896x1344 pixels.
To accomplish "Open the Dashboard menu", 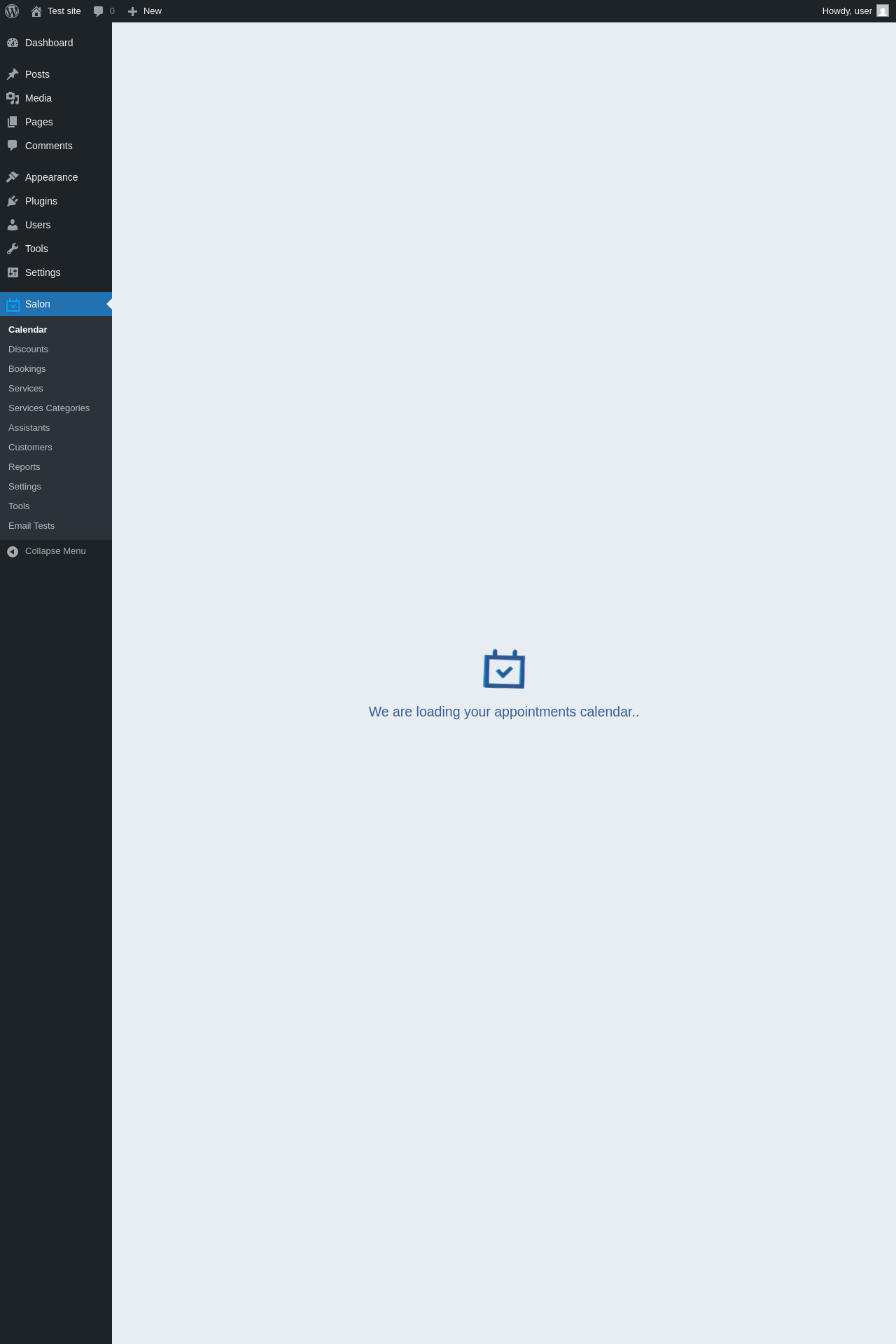I will (56, 43).
